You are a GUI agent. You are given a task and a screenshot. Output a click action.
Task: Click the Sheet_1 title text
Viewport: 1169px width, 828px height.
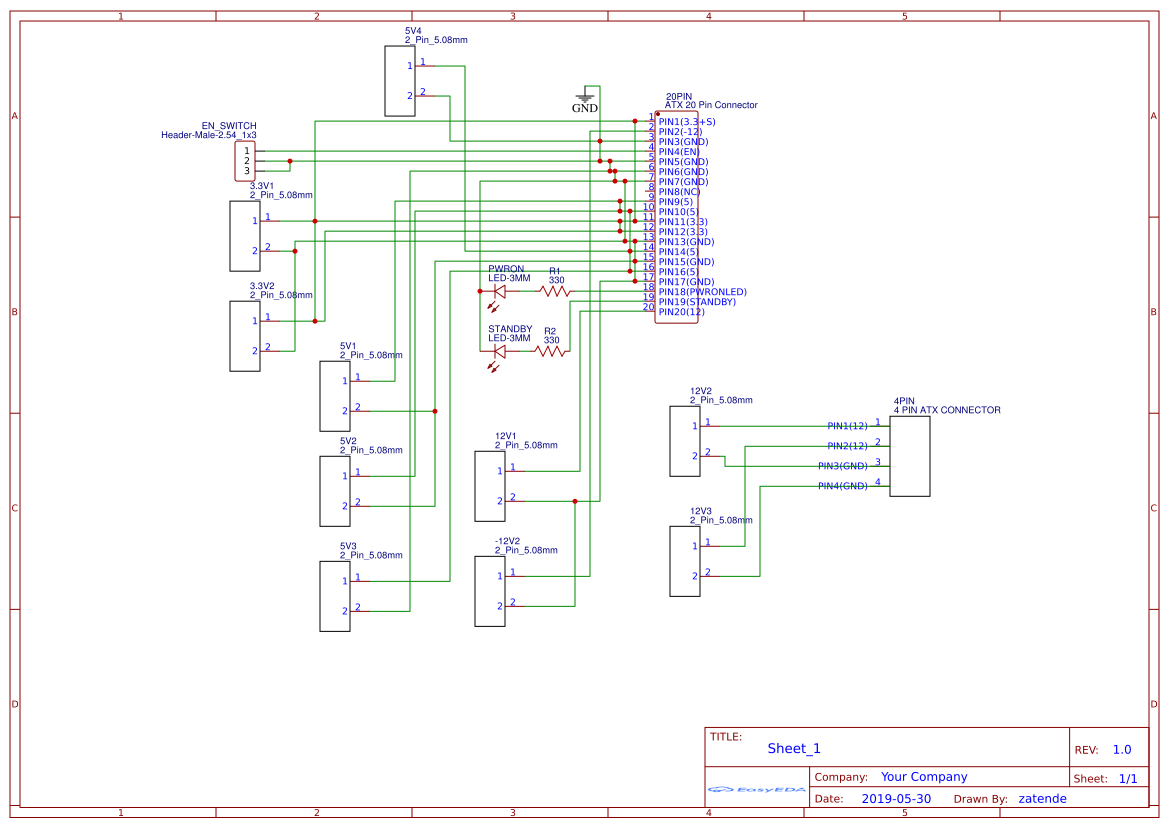793,747
